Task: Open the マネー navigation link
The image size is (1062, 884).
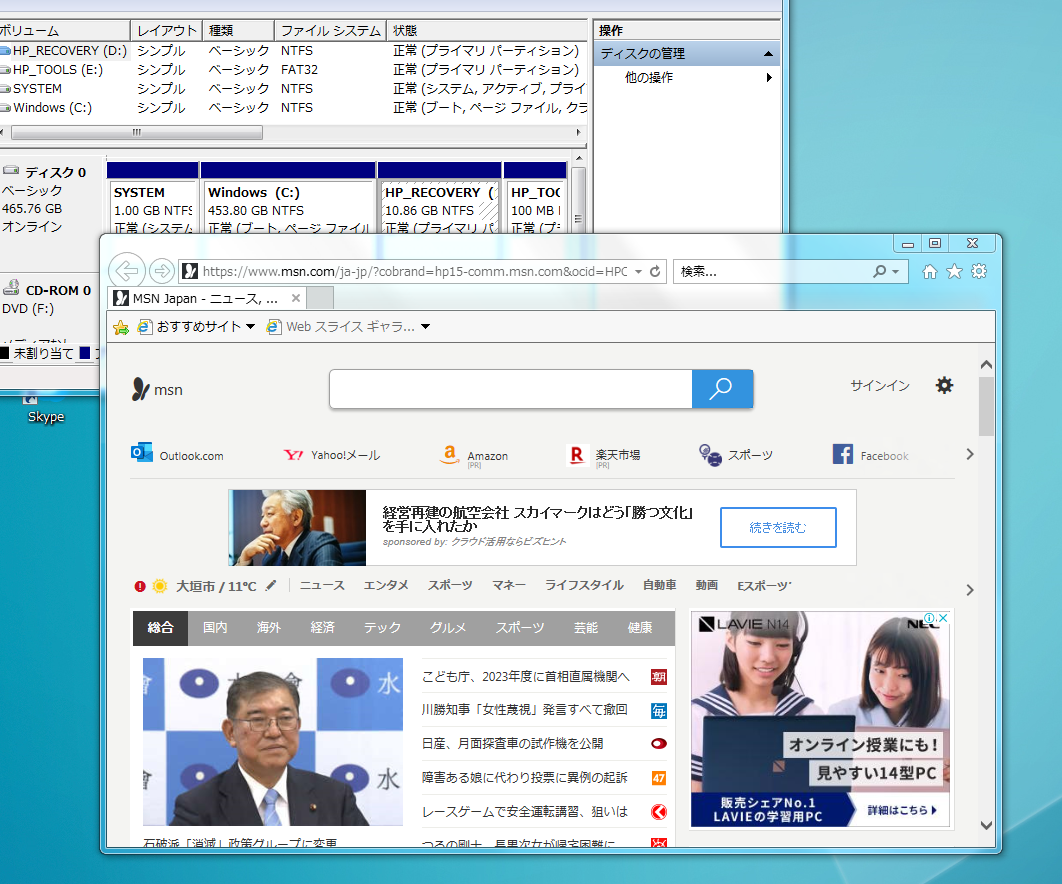Action: click(509, 585)
